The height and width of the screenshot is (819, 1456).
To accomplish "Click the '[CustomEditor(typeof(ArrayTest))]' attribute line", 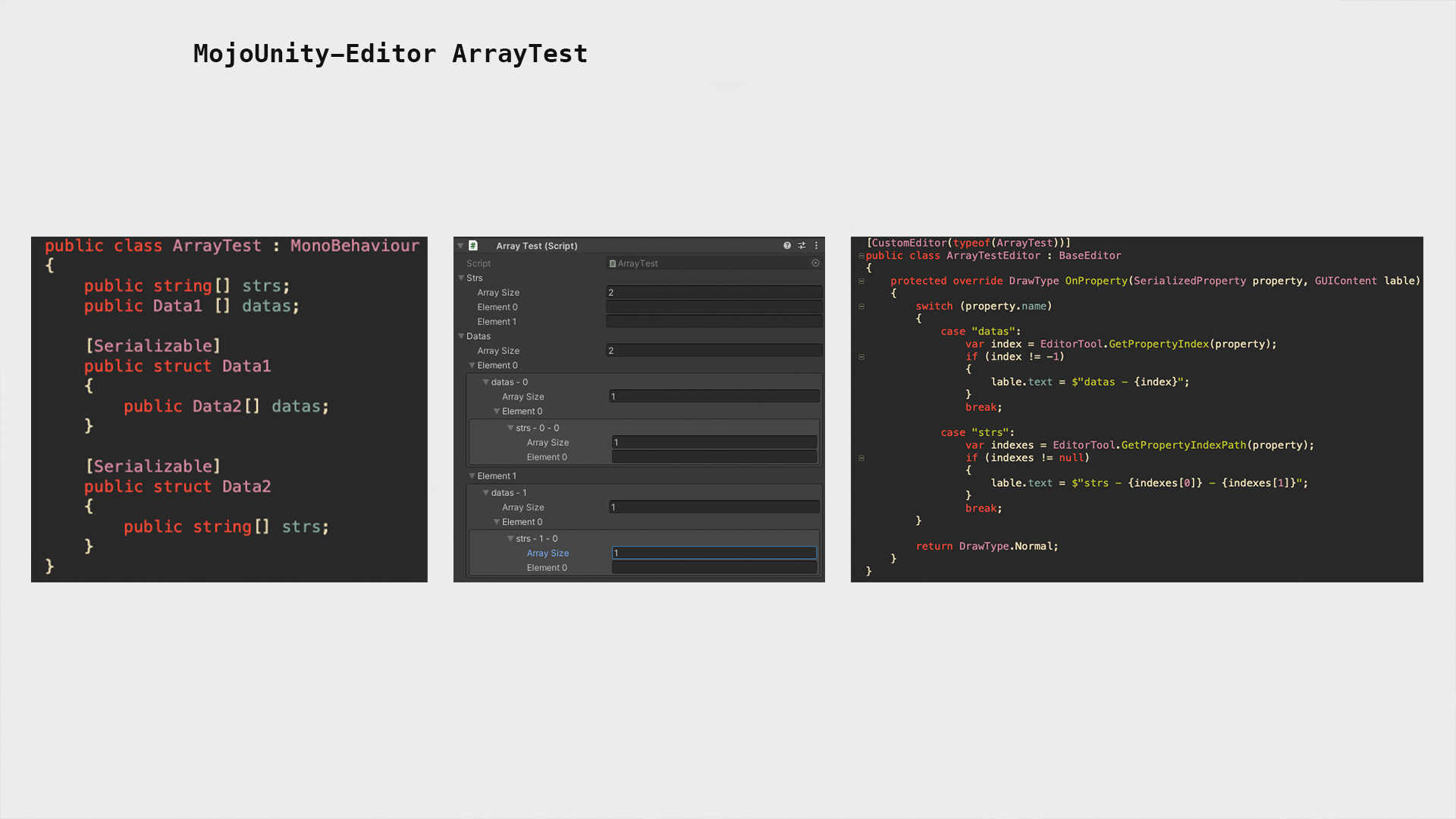I will 968,243.
